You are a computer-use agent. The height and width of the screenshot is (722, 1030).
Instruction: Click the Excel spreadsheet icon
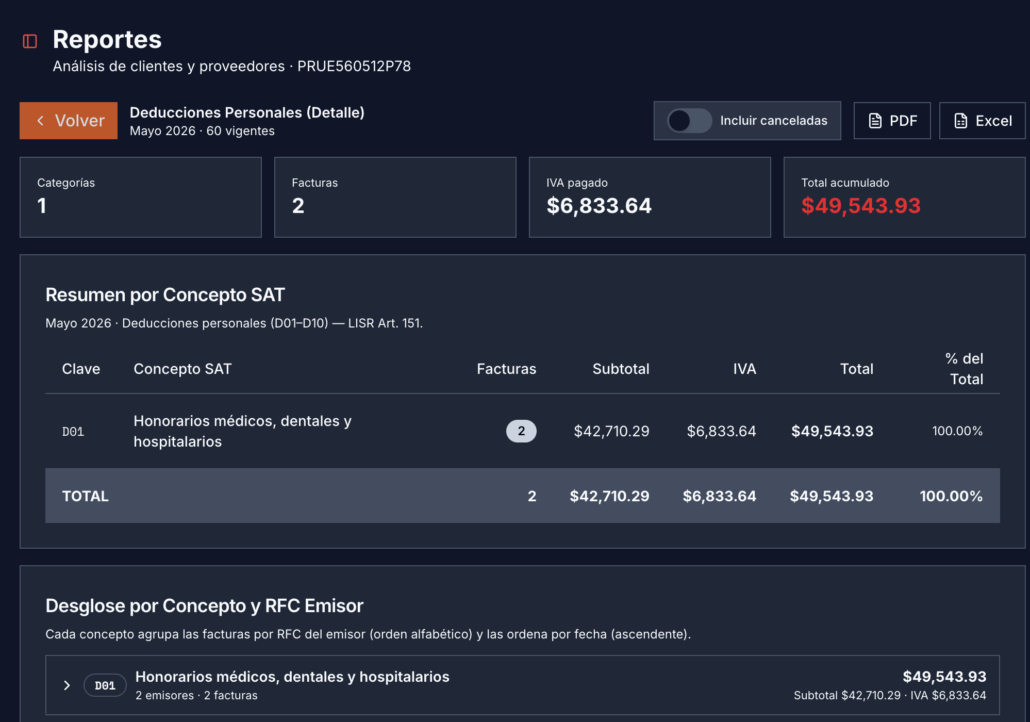pyautogui.click(x=960, y=121)
